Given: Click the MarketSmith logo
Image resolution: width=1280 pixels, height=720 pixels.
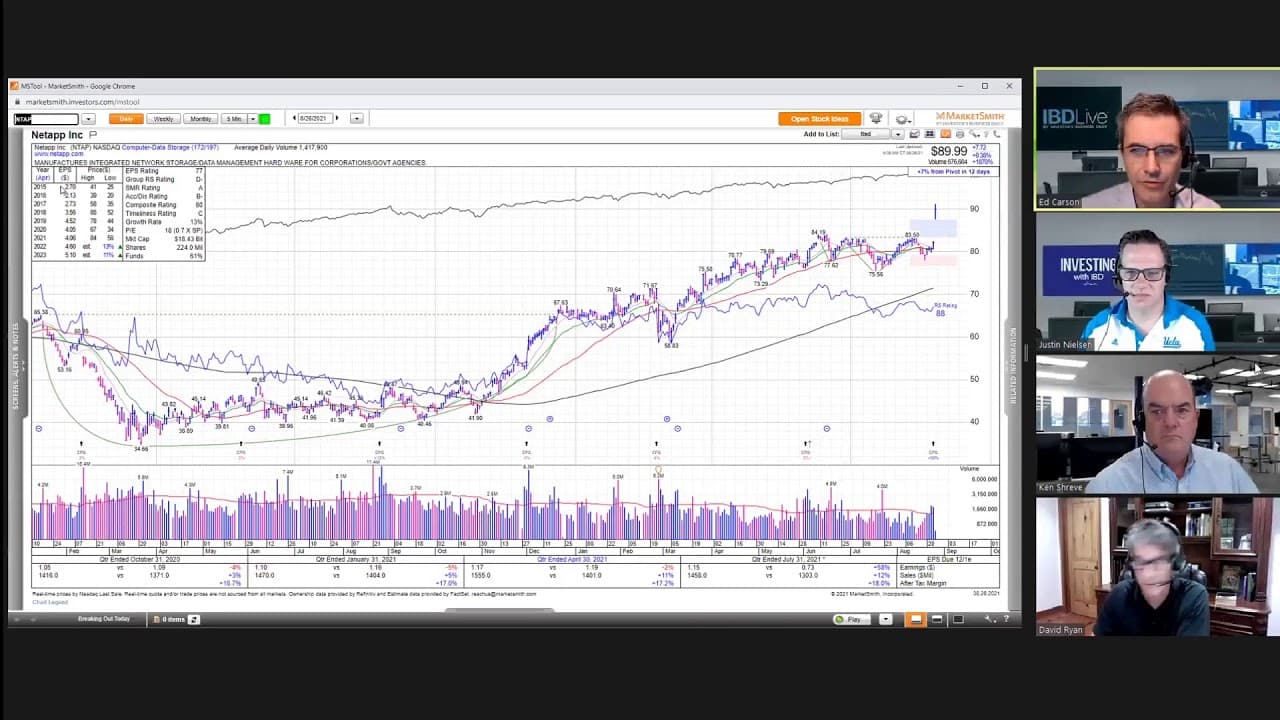Looking at the screenshot, I should 970,118.
